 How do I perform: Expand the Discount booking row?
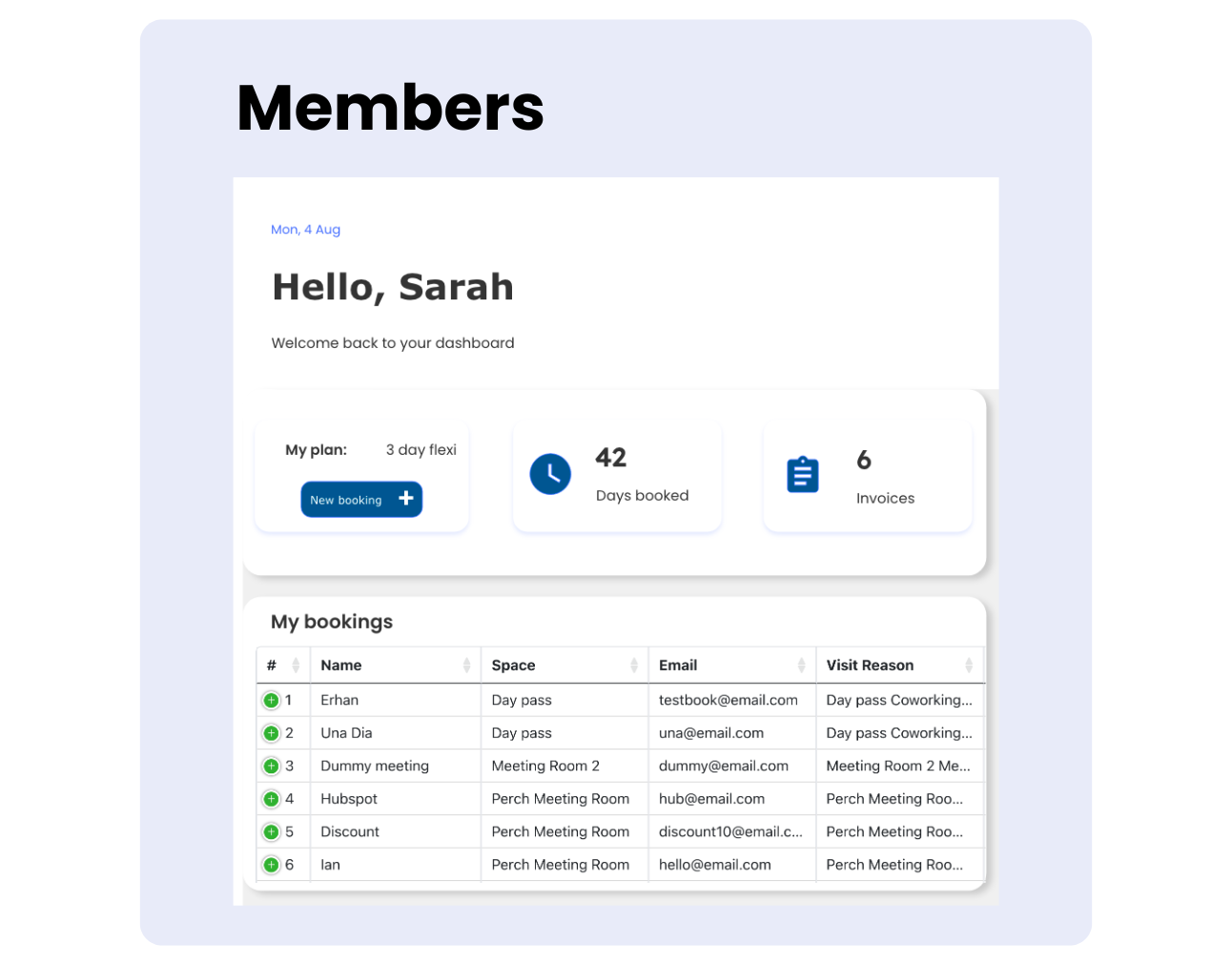(271, 832)
